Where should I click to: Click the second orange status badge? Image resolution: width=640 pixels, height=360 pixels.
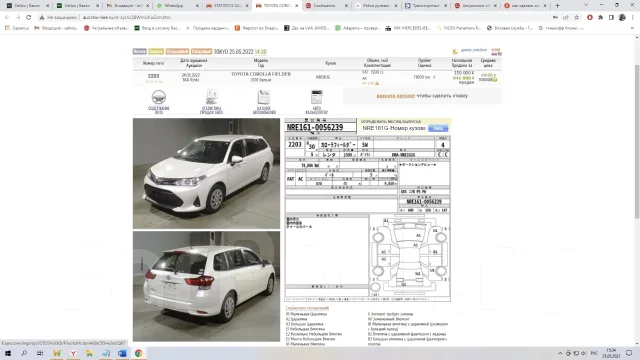click(201, 51)
